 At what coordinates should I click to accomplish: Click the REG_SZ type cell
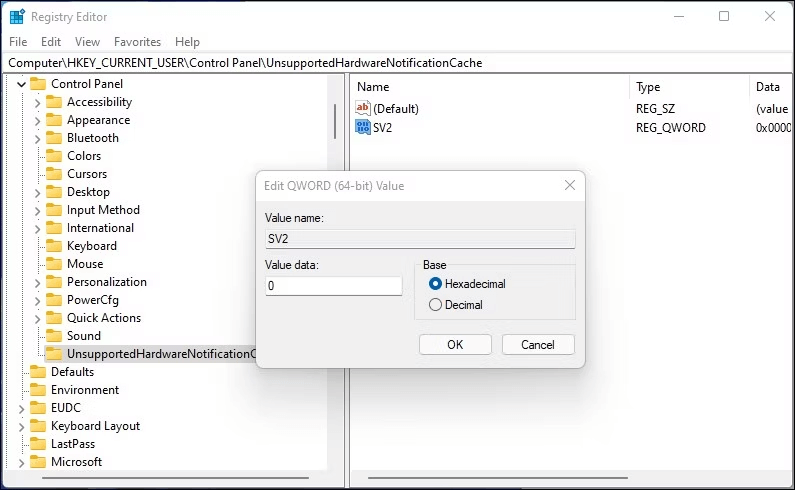pos(656,109)
